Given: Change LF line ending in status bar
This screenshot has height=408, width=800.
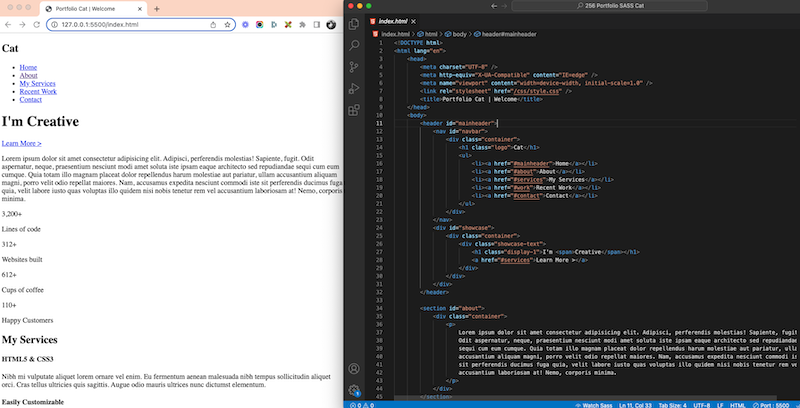Looking at the screenshot, I should pyautogui.click(x=720, y=405).
